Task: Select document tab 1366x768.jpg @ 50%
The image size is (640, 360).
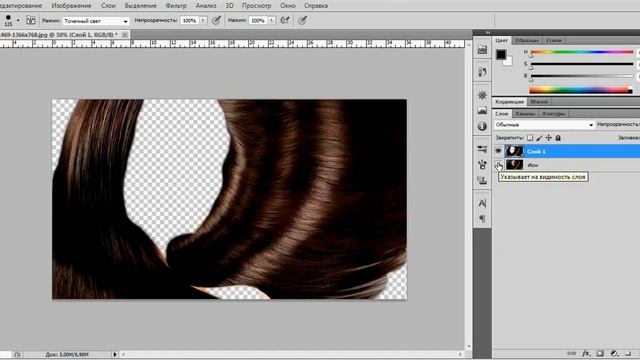Action: tap(59, 35)
